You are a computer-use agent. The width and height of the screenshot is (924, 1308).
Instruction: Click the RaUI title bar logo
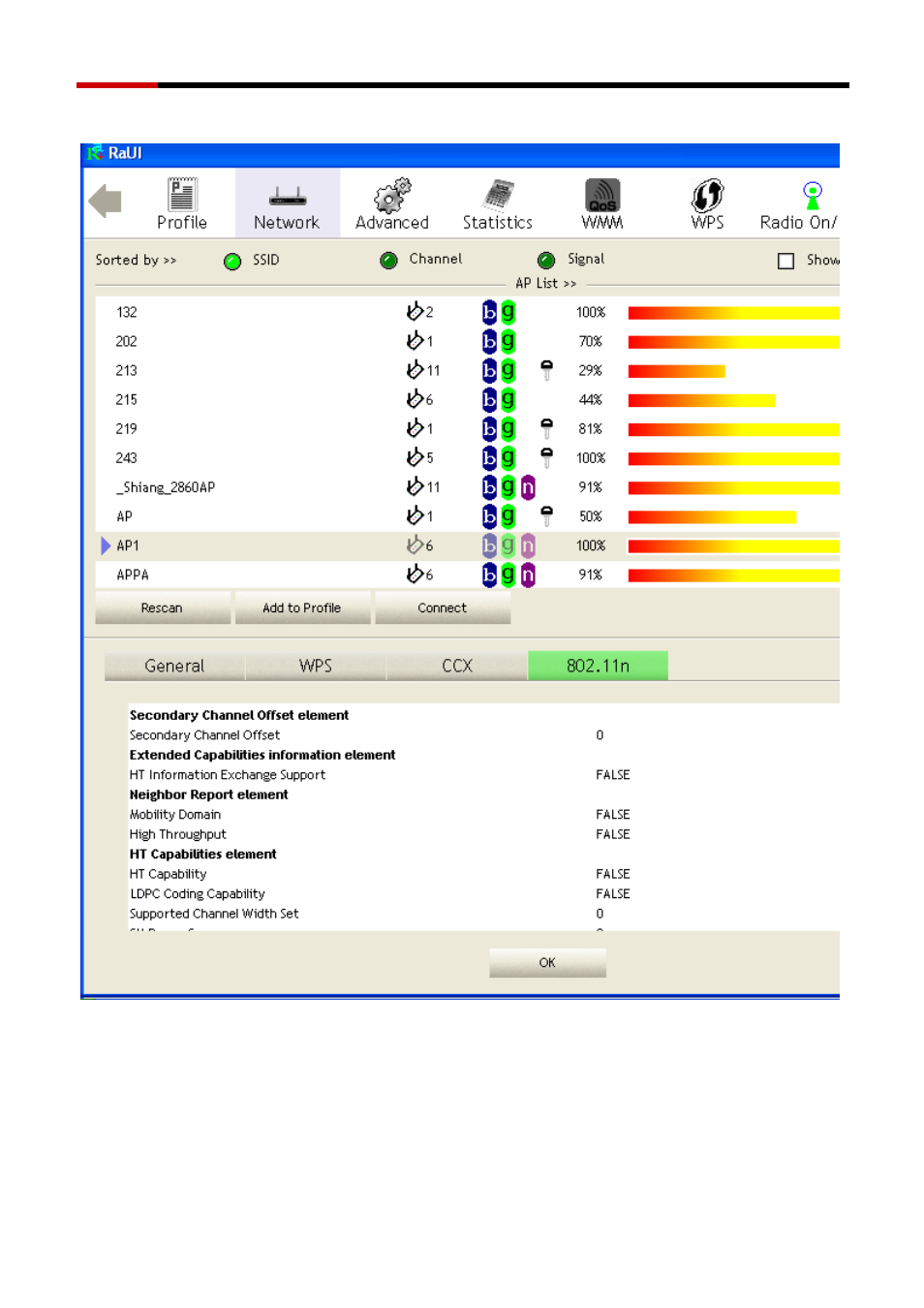[x=95, y=153]
